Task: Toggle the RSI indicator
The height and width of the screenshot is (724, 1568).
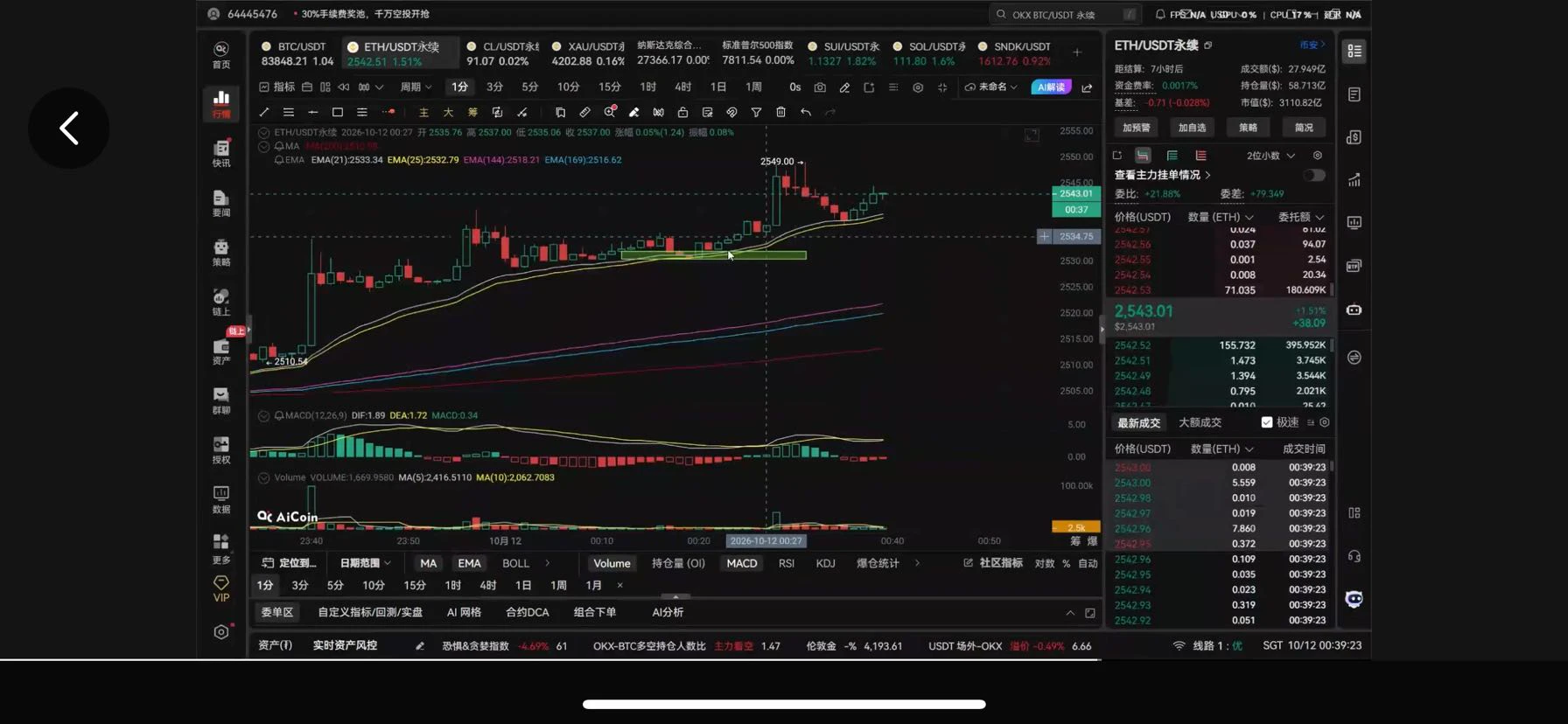Action: click(x=787, y=563)
